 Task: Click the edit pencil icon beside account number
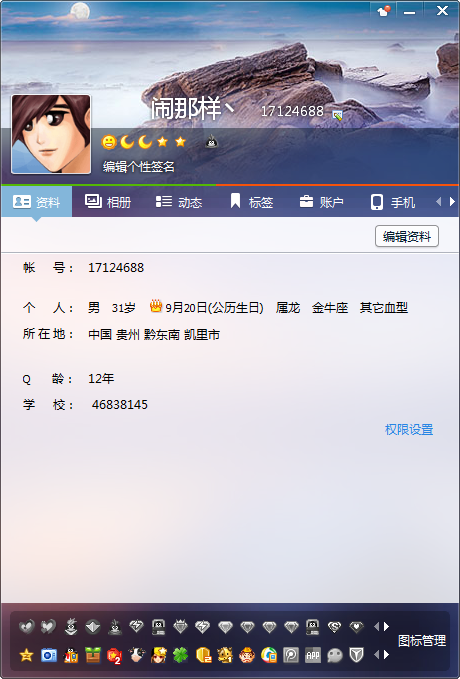click(x=337, y=115)
